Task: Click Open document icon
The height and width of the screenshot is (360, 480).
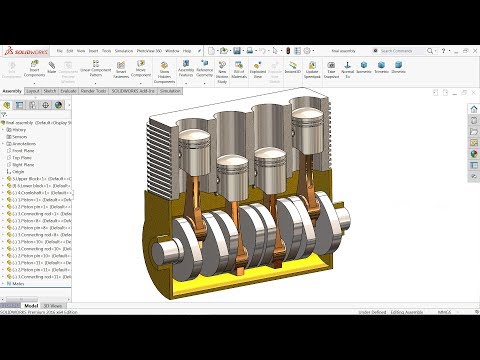Action: coord(224,51)
